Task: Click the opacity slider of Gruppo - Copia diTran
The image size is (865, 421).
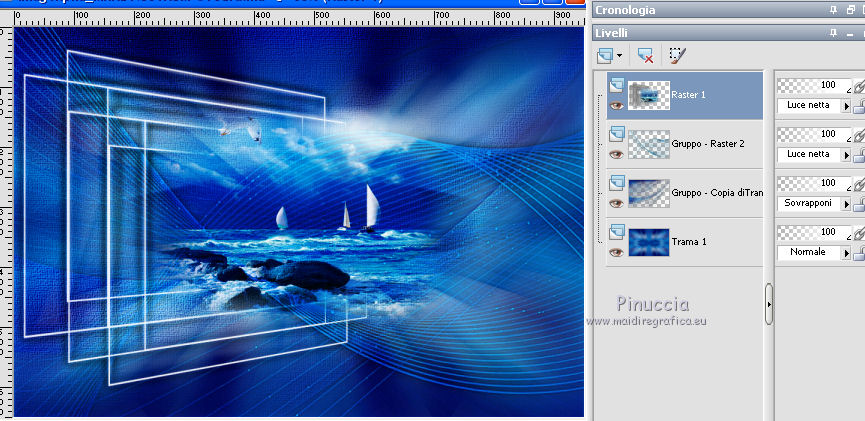Action: (x=814, y=184)
